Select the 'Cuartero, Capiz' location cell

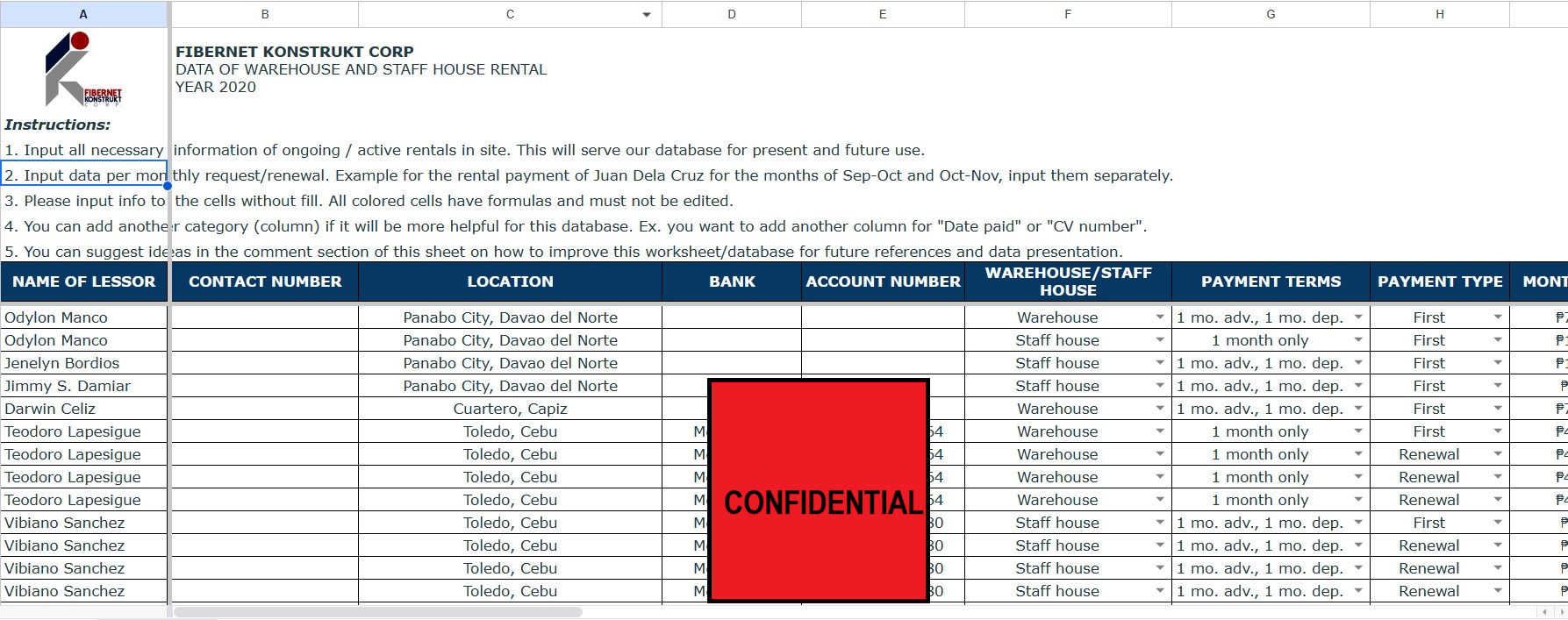(x=510, y=409)
